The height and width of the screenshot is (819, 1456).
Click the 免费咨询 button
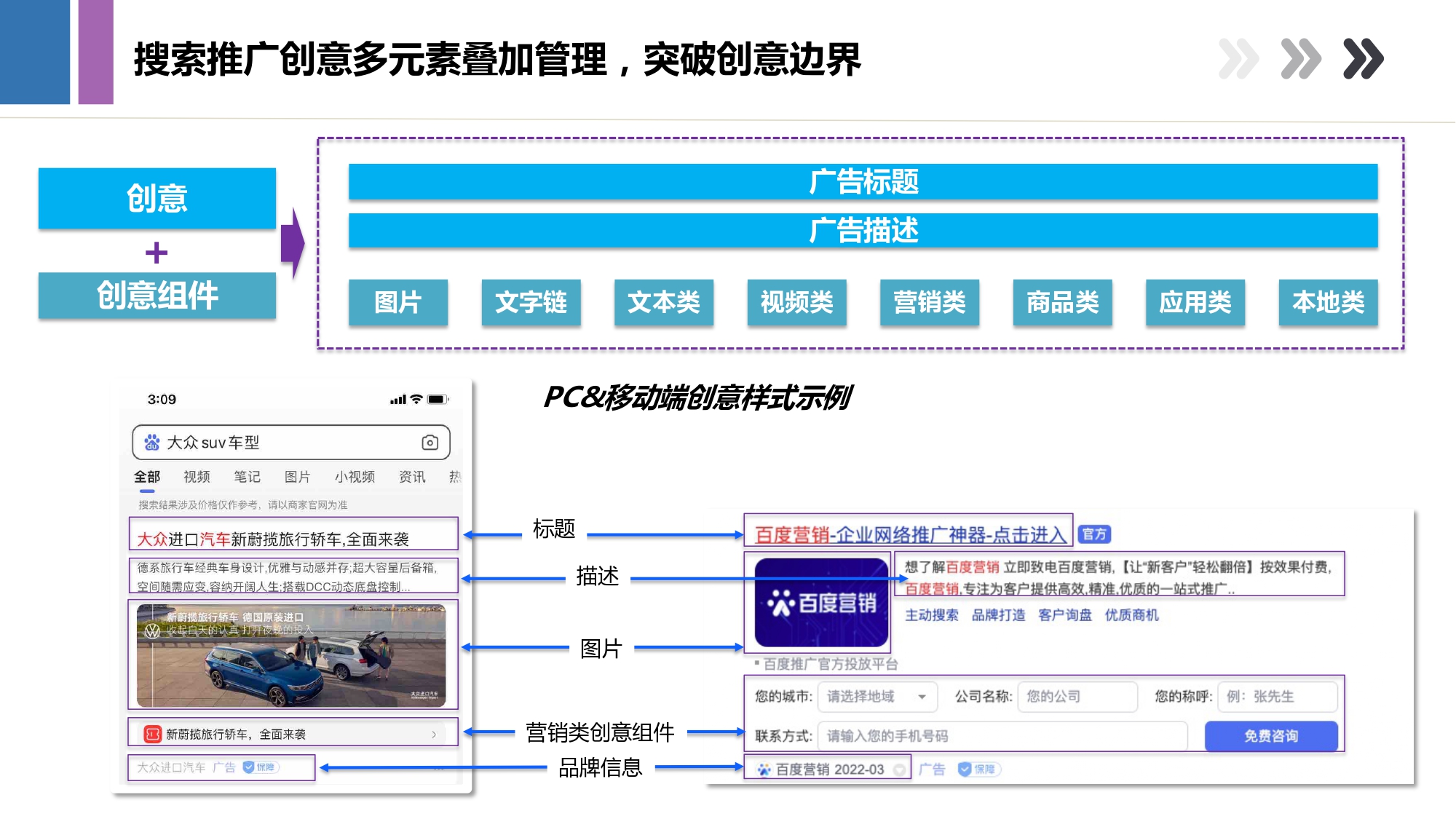tap(1270, 736)
